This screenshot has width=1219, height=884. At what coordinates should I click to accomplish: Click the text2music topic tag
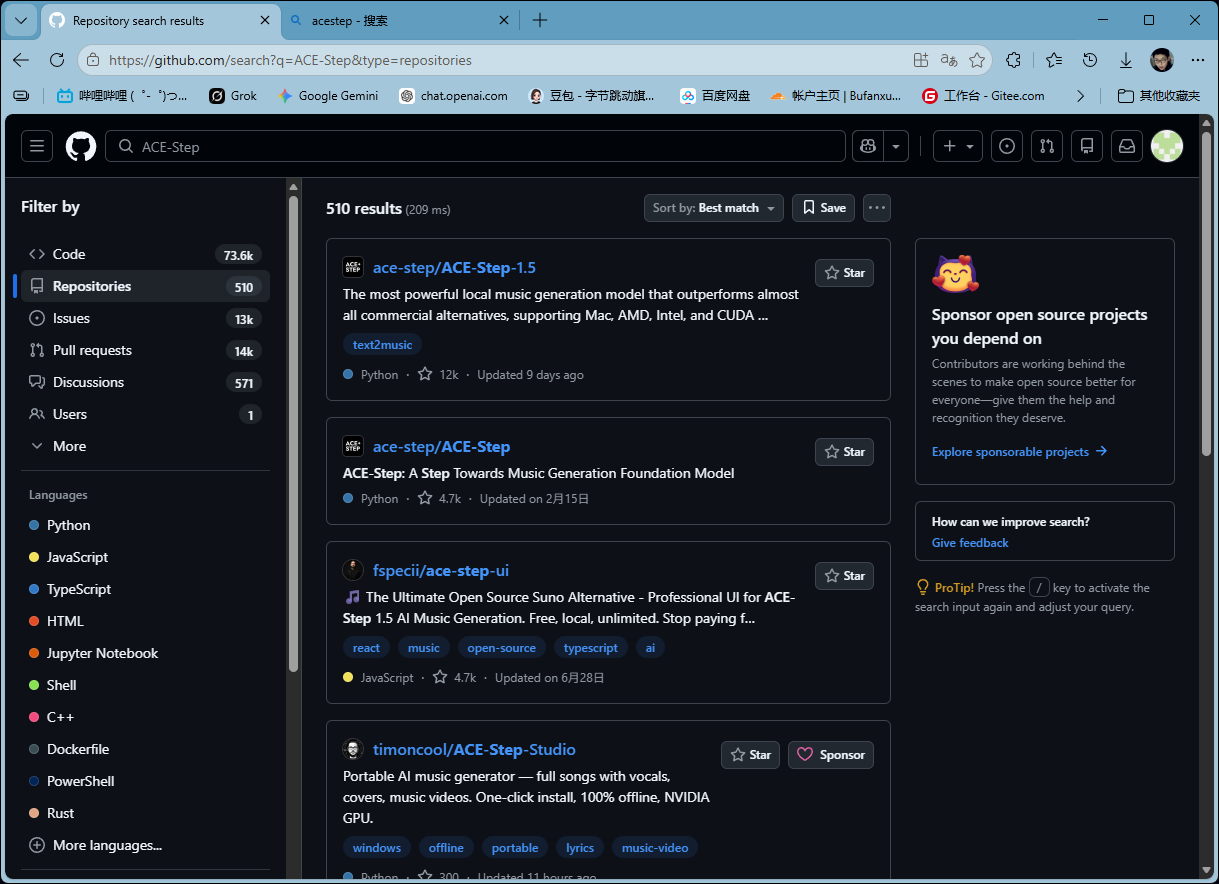382,344
